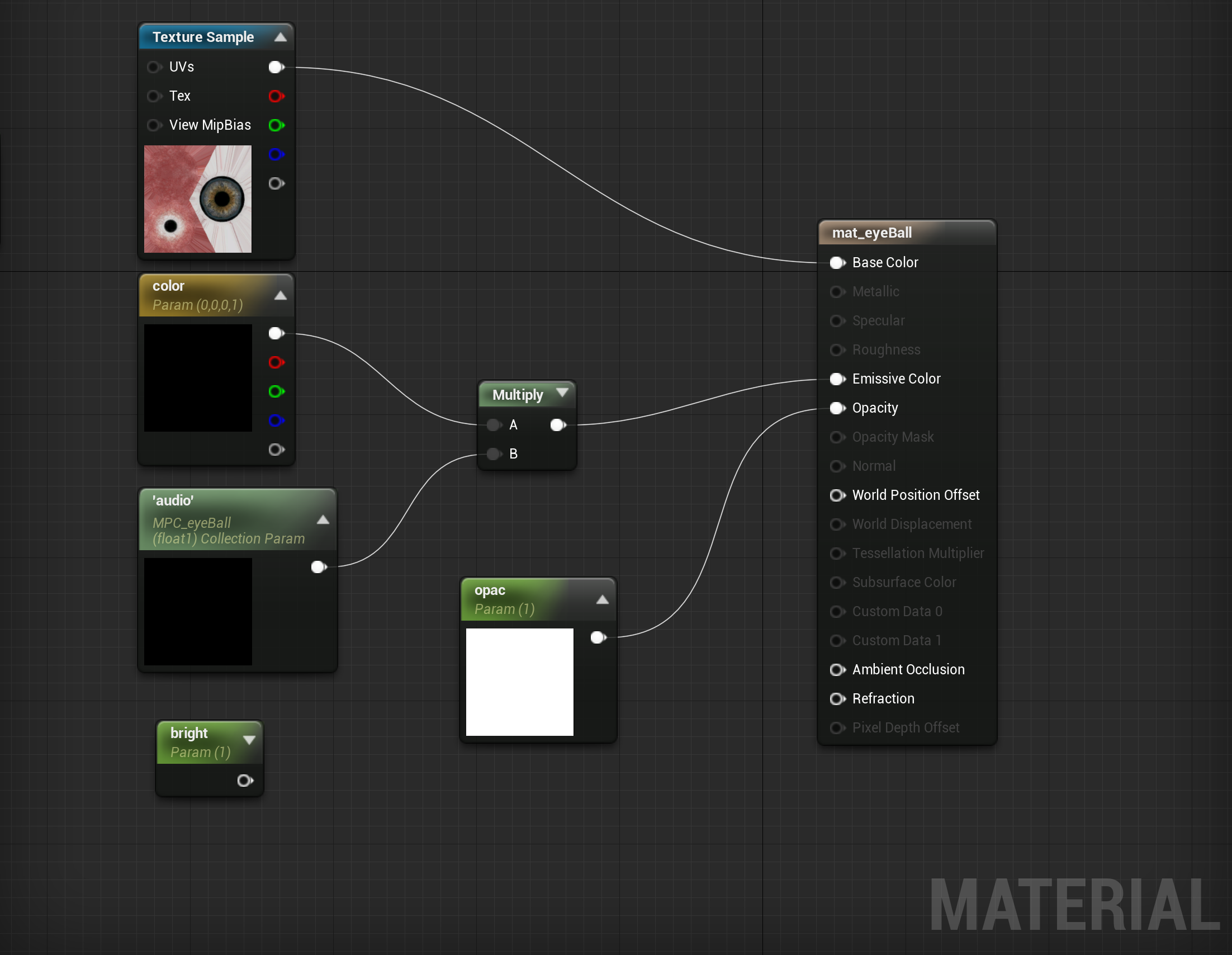Click the opac param output pin

(598, 638)
